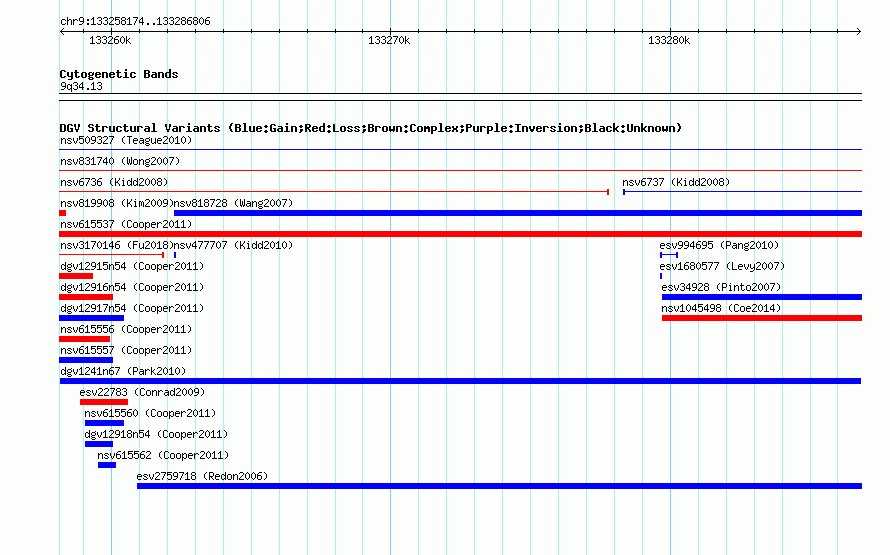Image resolution: width=890 pixels, height=555 pixels.
Task: Open the nsv819908 (Kim2009) label
Action: pyautogui.click(x=116, y=203)
